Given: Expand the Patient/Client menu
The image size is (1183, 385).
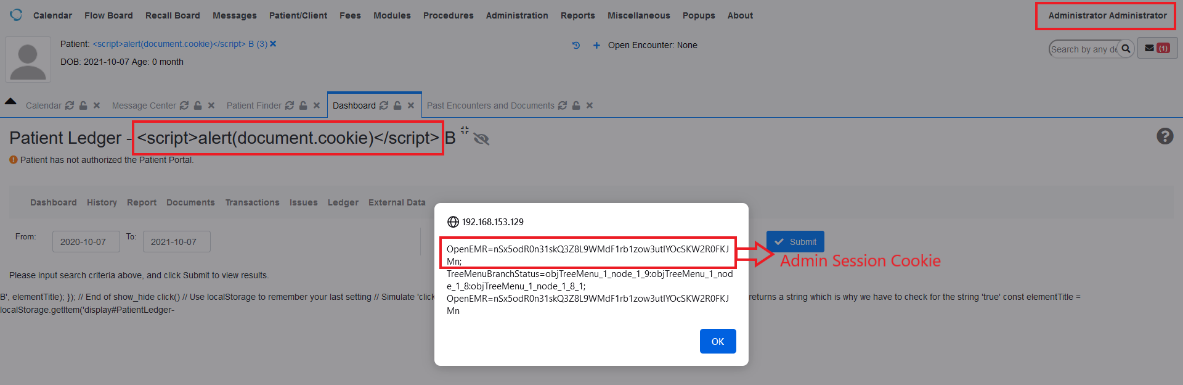Looking at the screenshot, I should coord(298,15).
